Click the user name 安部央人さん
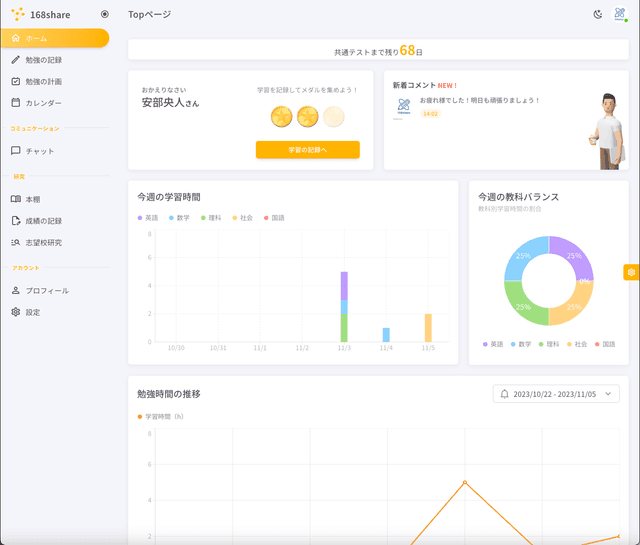This screenshot has width=640, height=545. (x=170, y=102)
